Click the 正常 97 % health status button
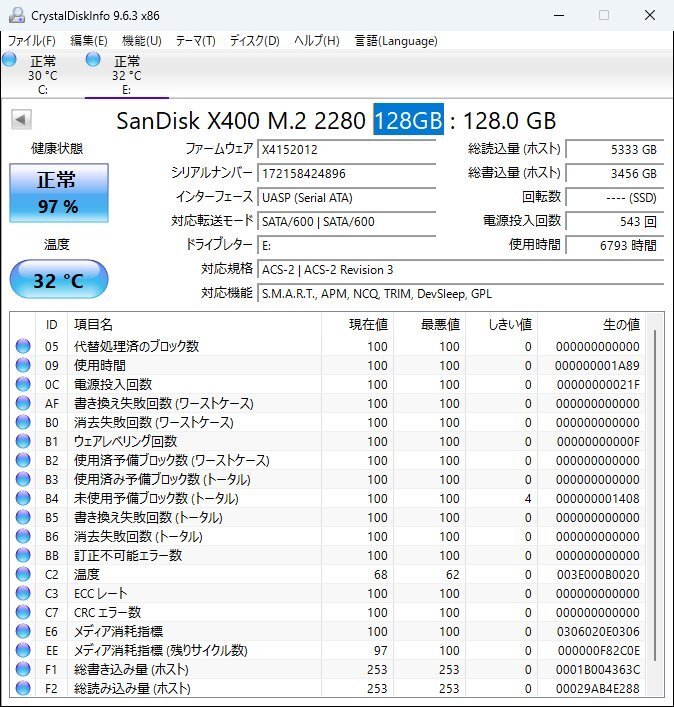This screenshot has width=674, height=707. [59, 193]
